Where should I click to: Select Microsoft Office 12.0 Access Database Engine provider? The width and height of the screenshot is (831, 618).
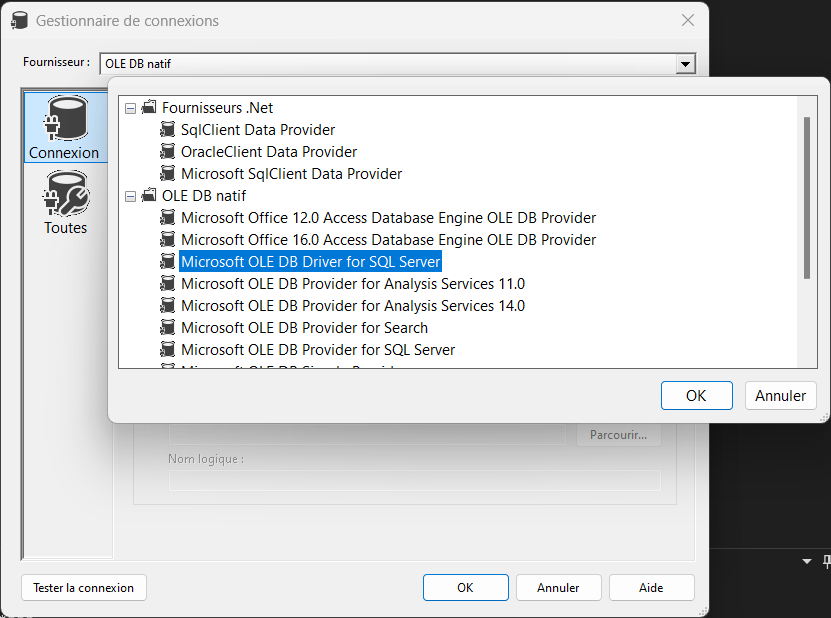[388, 218]
